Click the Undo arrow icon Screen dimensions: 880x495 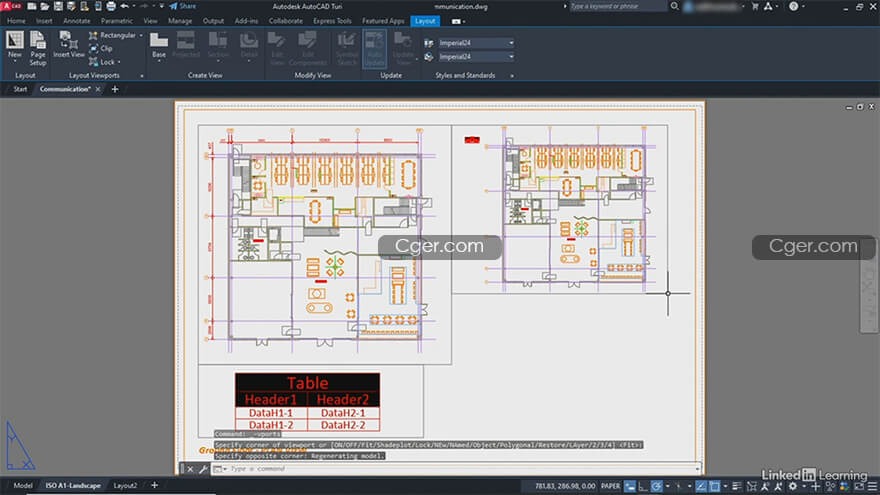coord(124,6)
